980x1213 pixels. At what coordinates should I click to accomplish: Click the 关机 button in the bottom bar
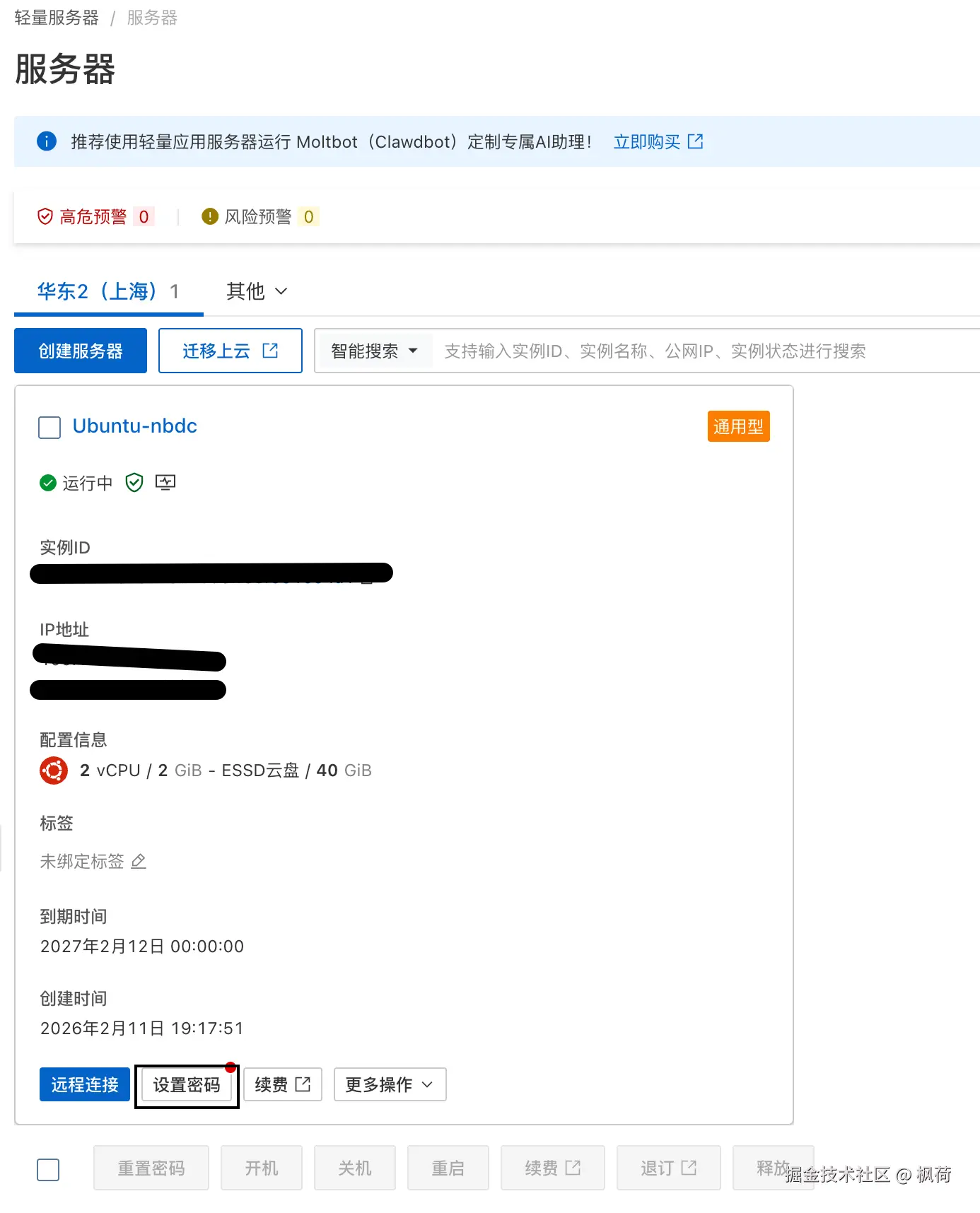click(x=355, y=1168)
